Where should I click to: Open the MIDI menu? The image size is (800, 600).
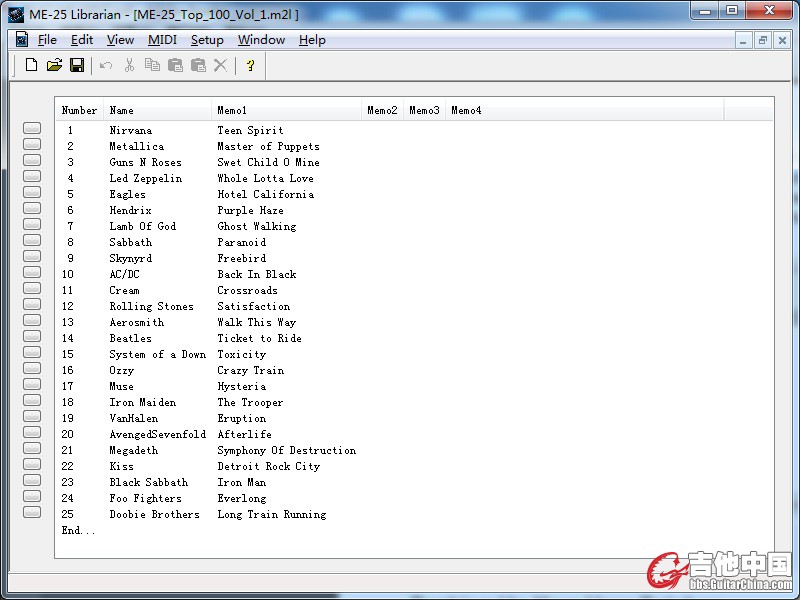coord(162,40)
